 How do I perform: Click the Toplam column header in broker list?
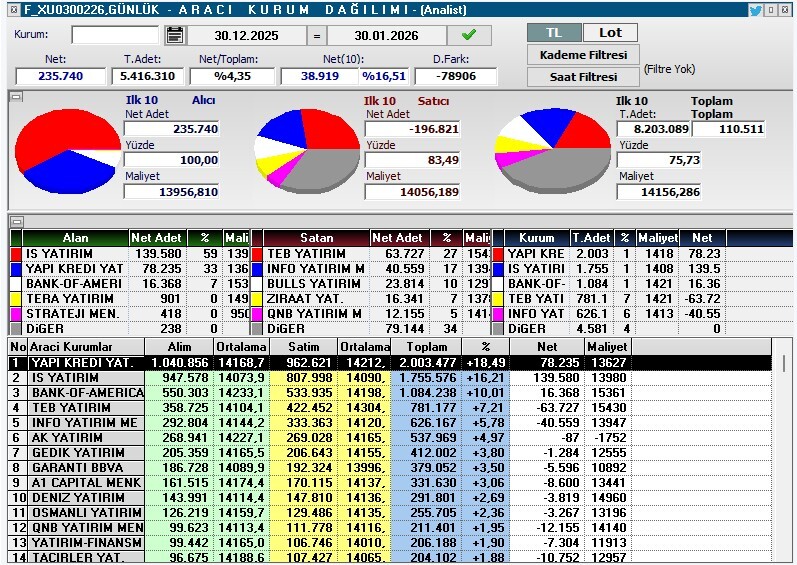point(425,345)
